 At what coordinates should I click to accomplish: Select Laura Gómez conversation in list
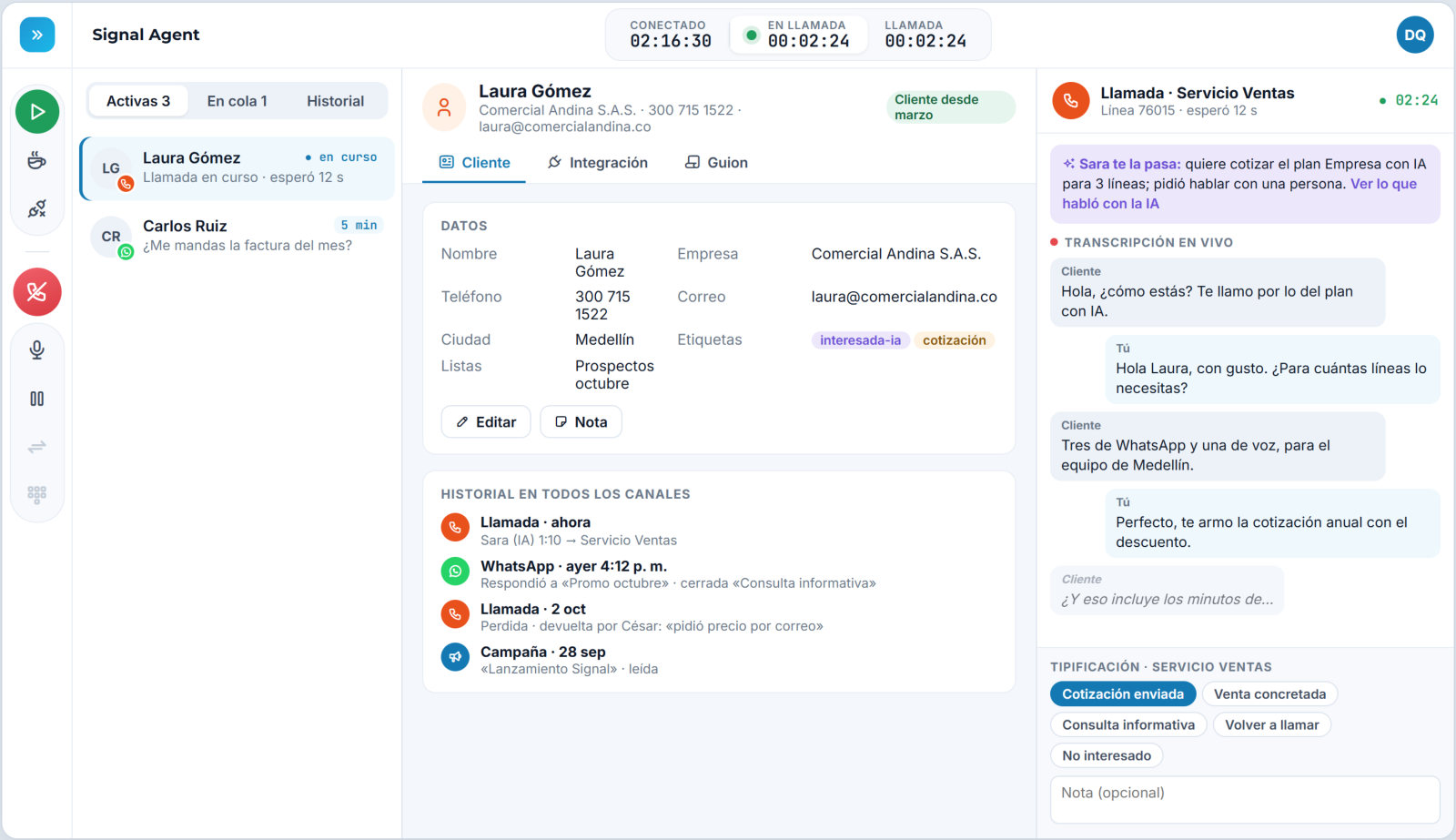[x=238, y=168]
